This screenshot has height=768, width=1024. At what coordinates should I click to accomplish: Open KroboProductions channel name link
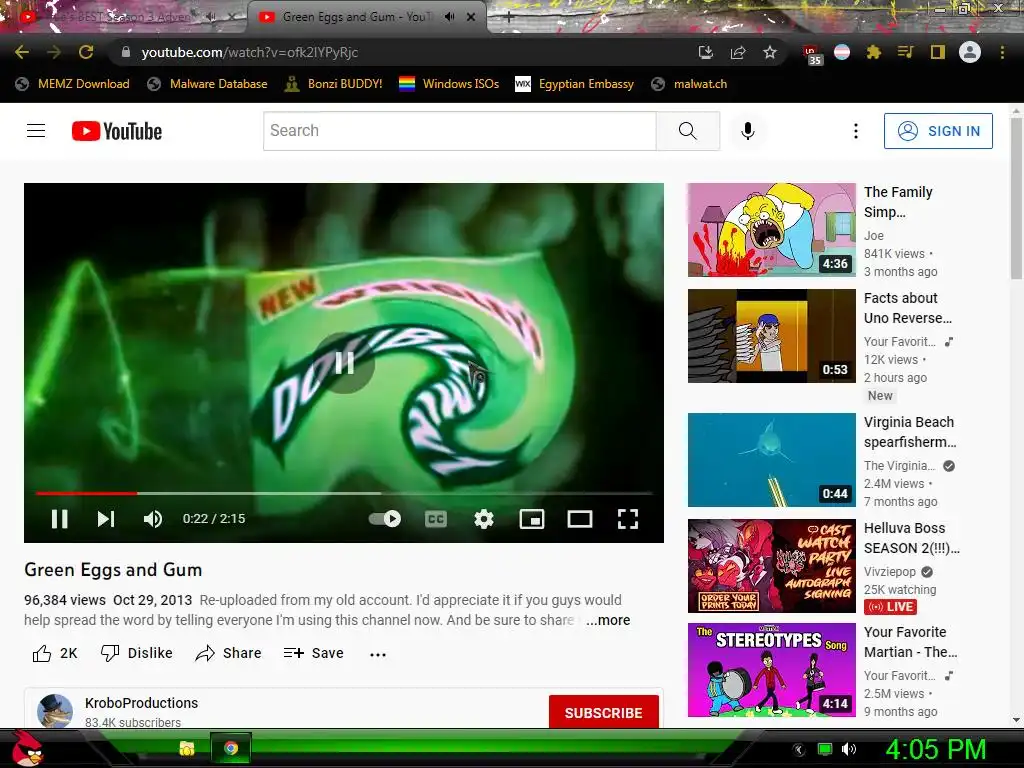[x=141, y=703]
